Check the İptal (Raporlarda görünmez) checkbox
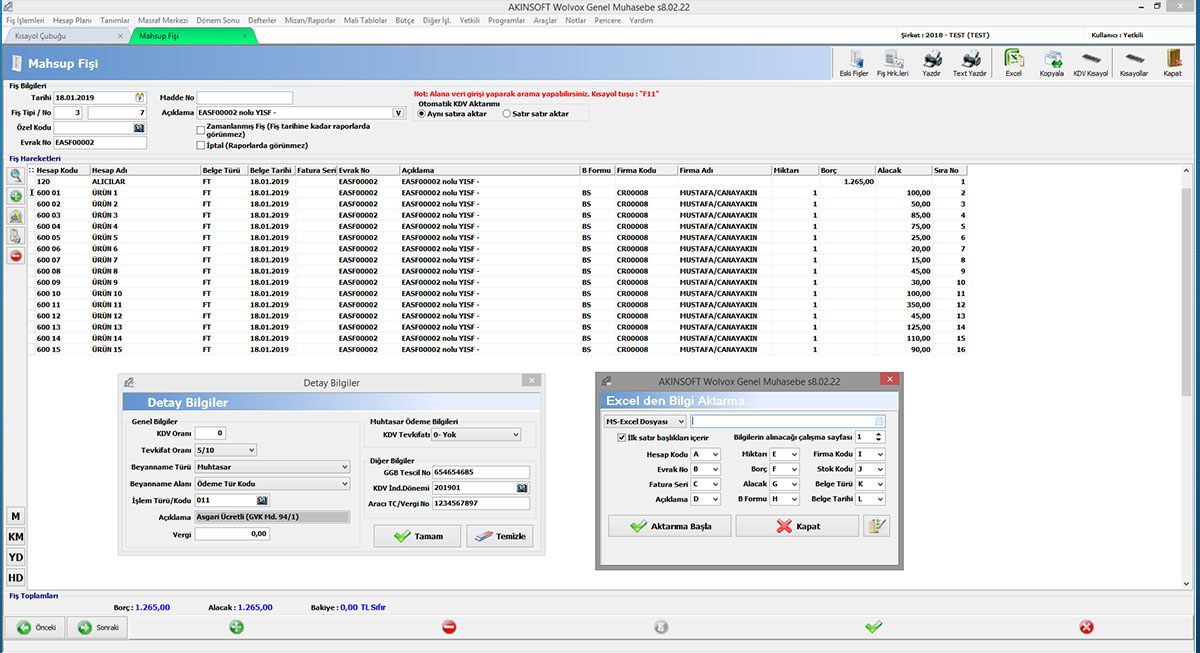 coord(201,144)
